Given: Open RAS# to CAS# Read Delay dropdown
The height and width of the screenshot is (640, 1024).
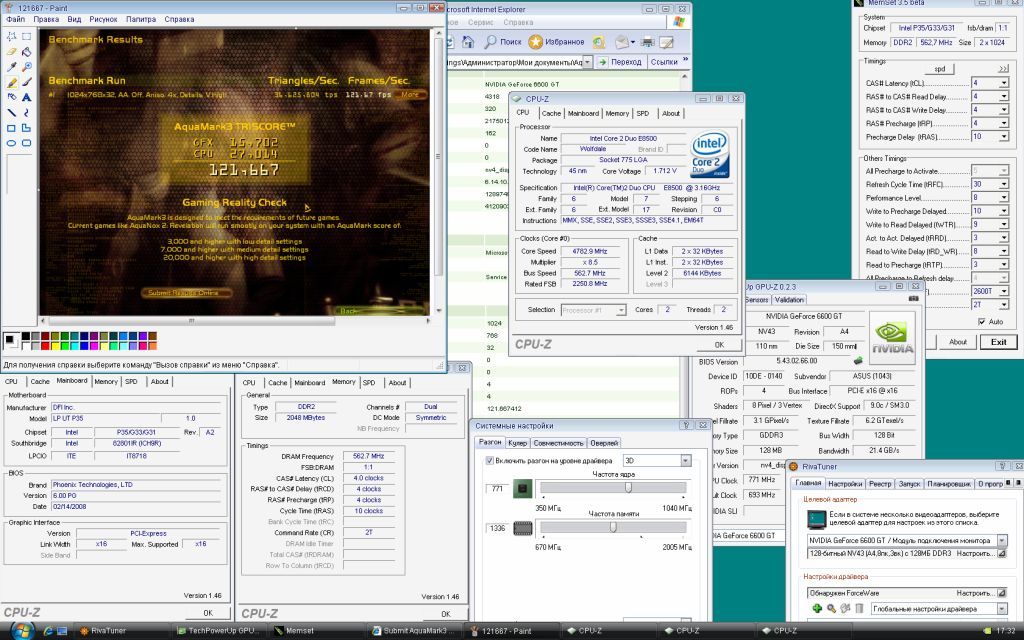Looking at the screenshot, I should pos(1003,97).
